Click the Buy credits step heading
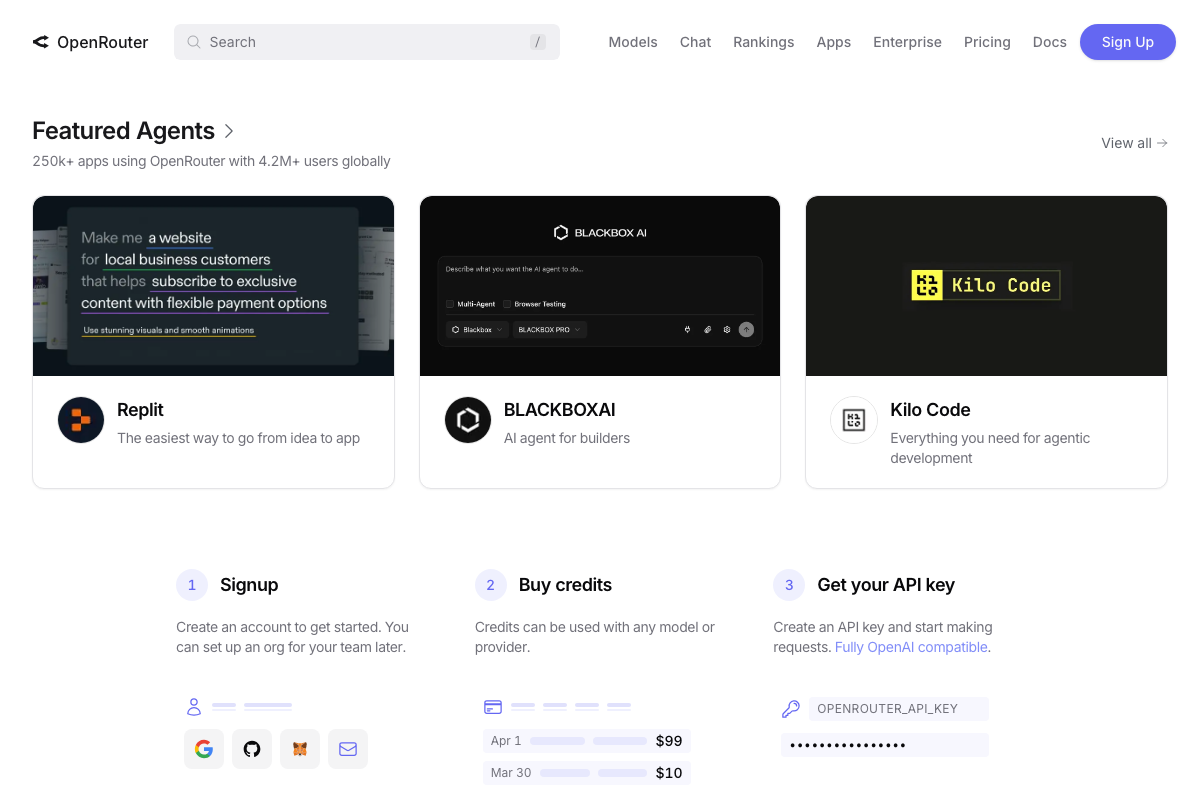 point(565,585)
